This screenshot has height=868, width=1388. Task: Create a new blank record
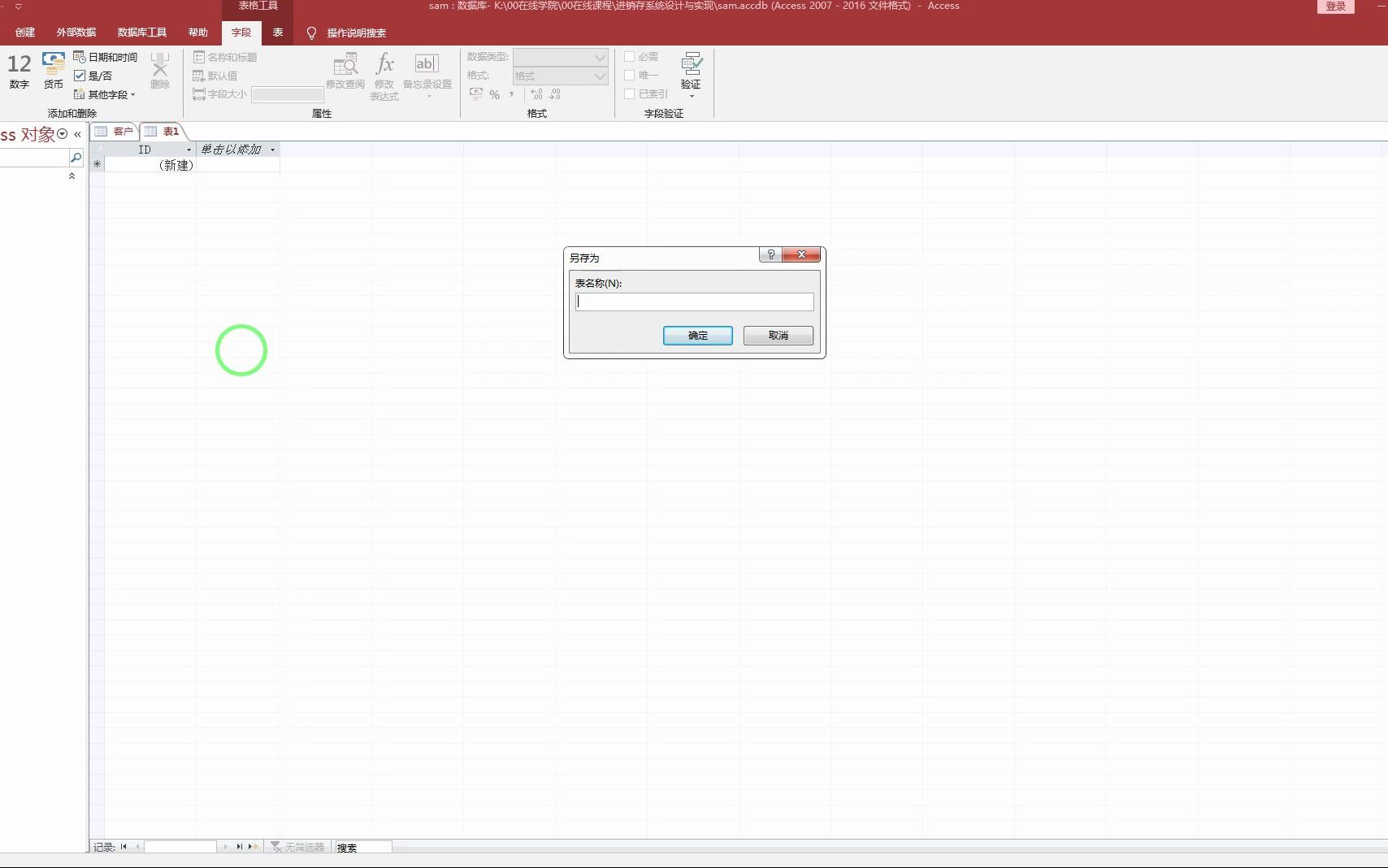(254, 847)
